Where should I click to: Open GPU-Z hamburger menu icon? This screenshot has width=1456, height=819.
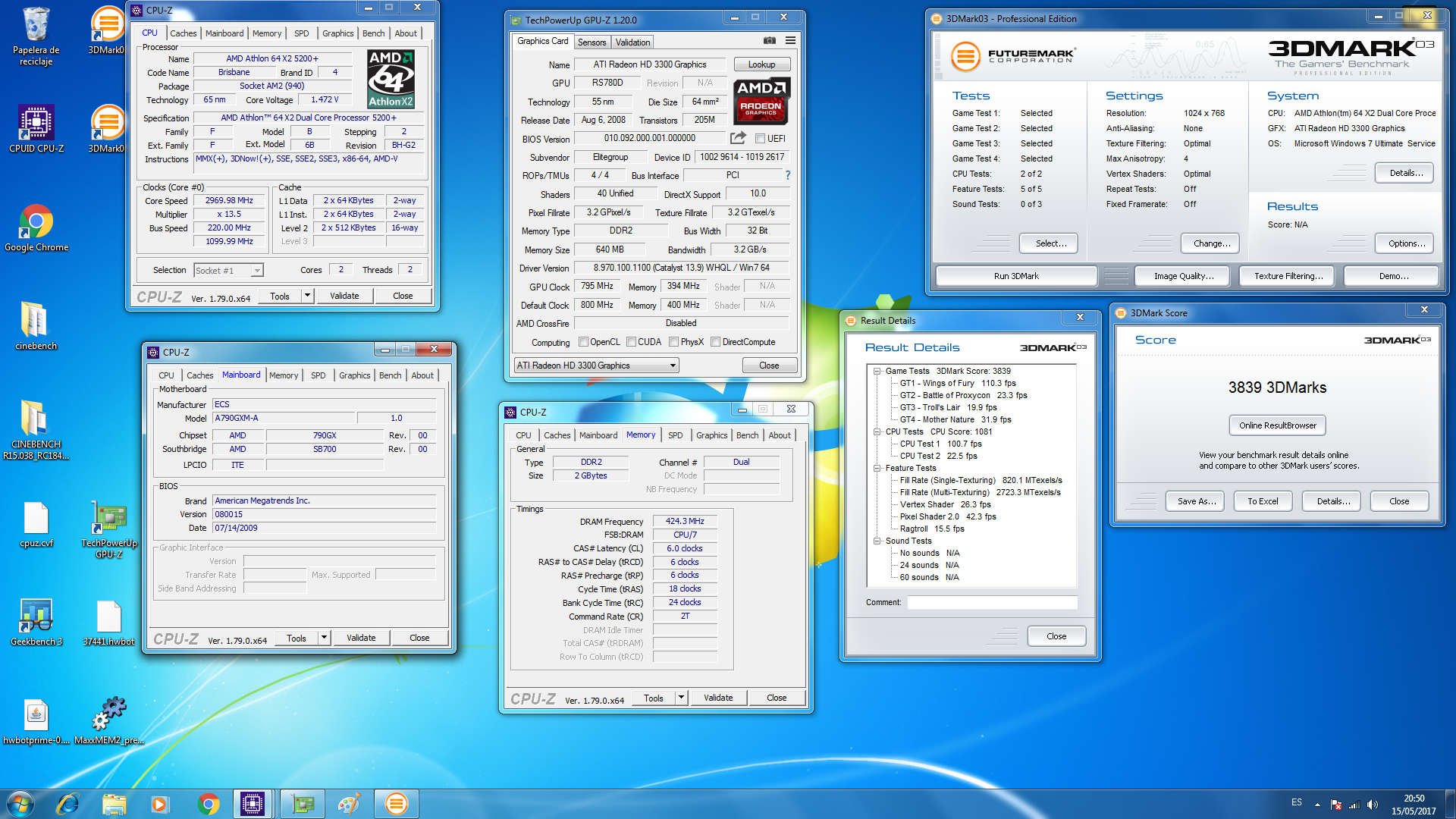coord(790,41)
